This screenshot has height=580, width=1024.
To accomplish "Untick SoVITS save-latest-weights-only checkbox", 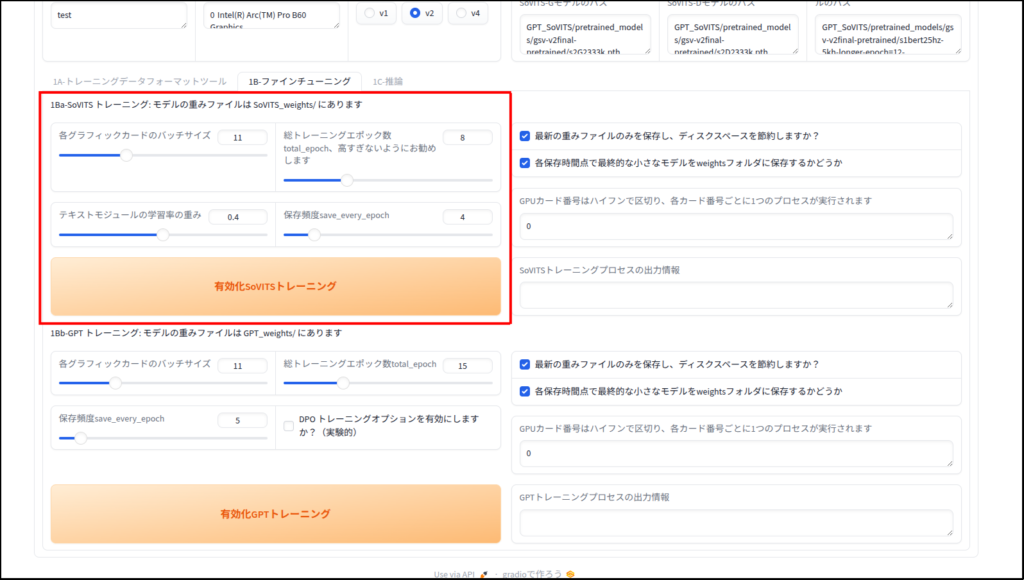I will coord(525,136).
